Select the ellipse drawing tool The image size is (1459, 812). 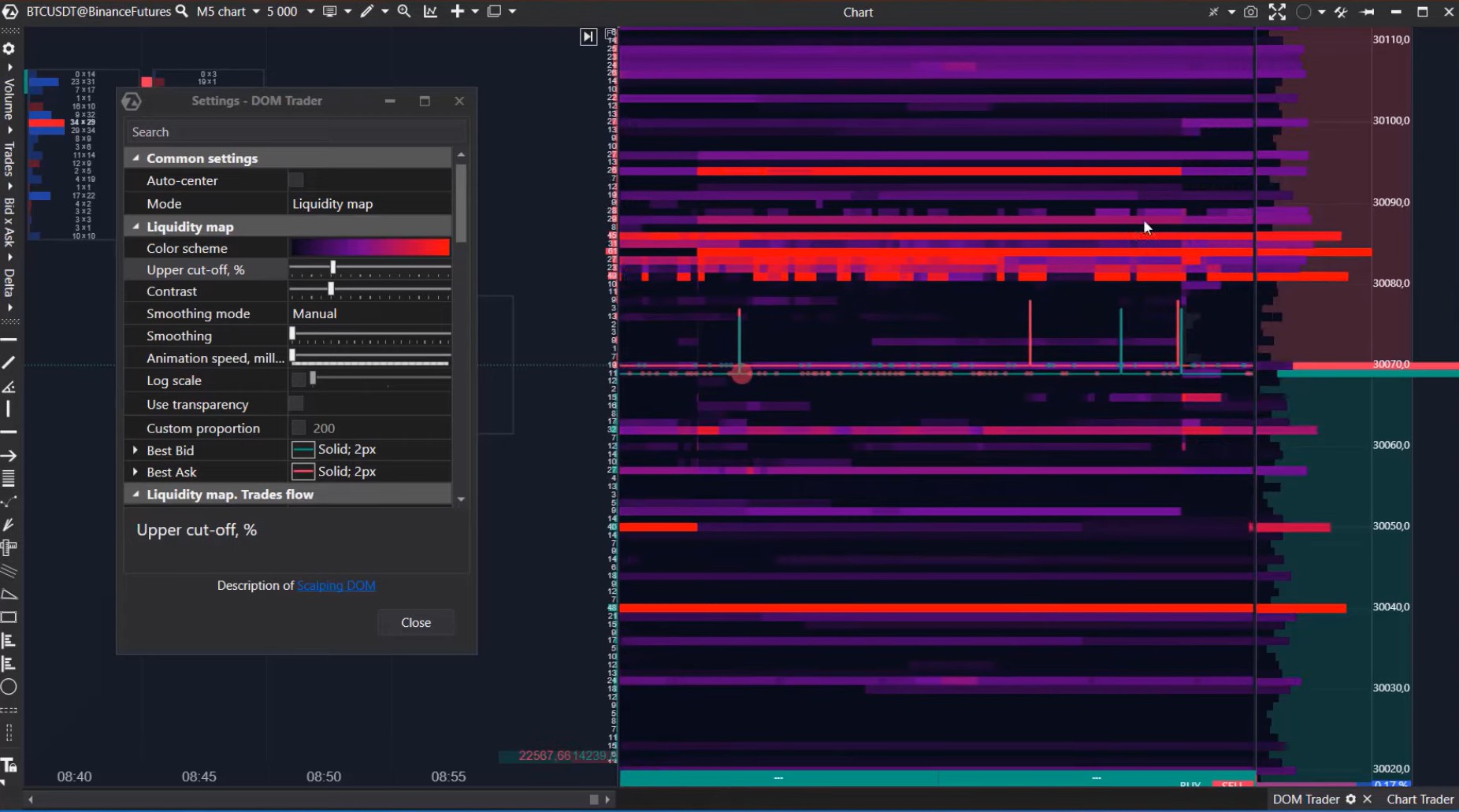coord(9,687)
